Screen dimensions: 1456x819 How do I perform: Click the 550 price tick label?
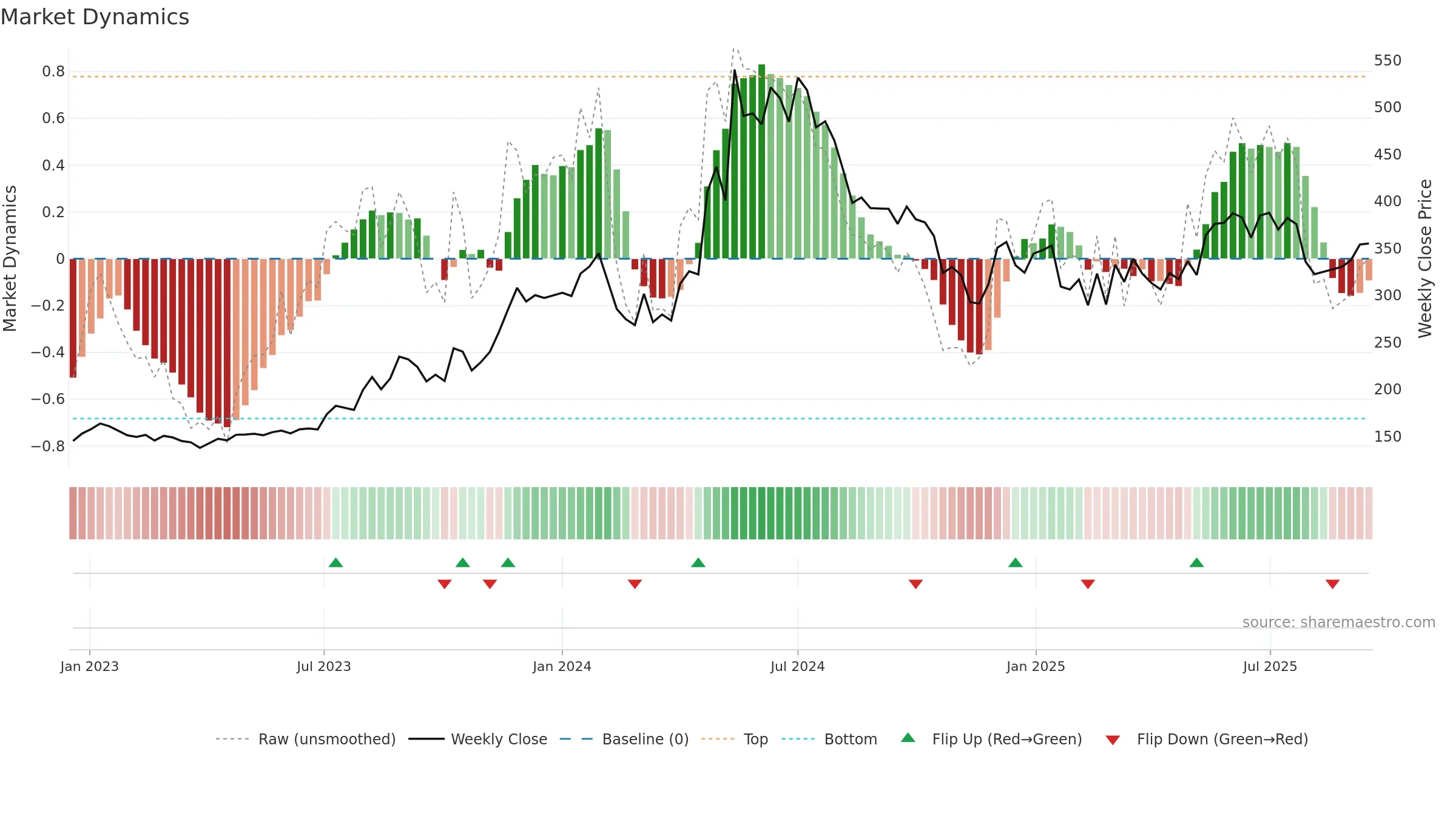[x=1387, y=61]
